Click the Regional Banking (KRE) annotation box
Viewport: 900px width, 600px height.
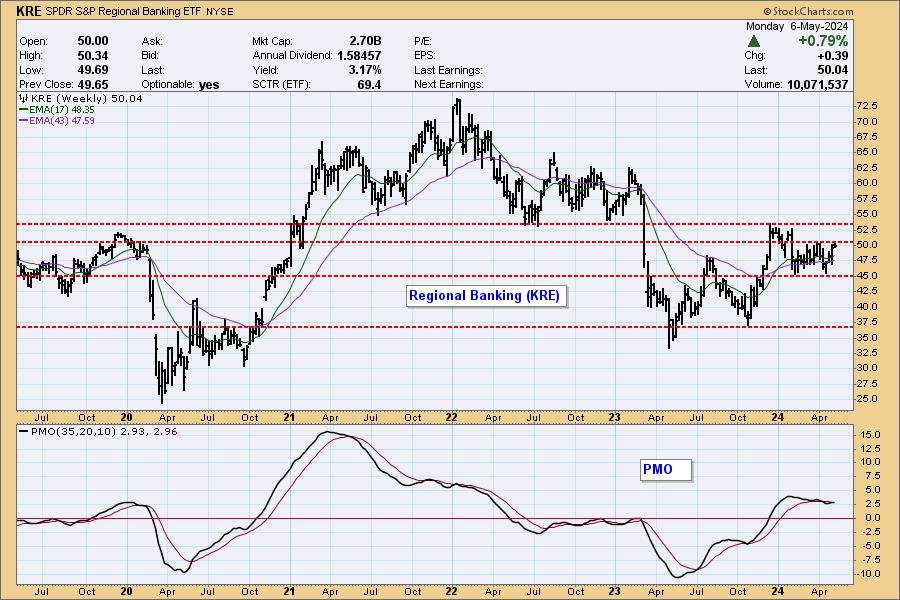[x=486, y=296]
